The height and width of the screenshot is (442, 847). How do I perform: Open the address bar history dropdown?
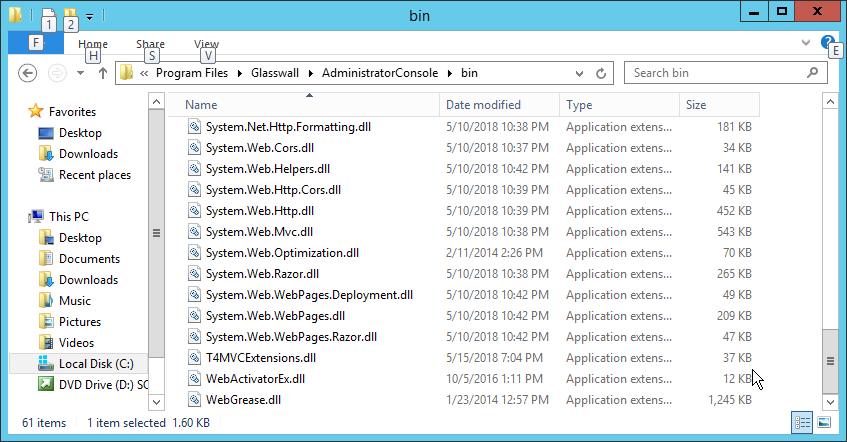(579, 73)
